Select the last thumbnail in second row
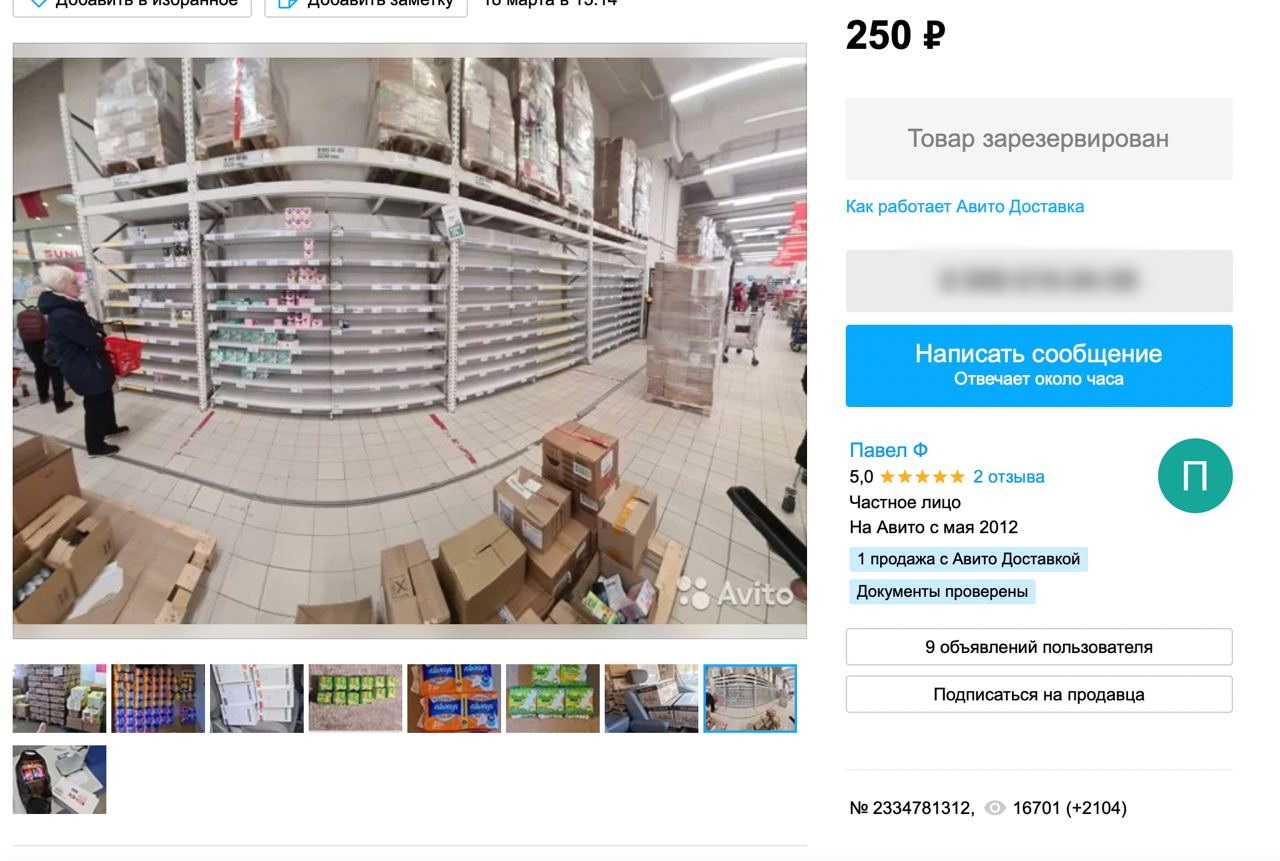The image size is (1280, 861). [x=59, y=780]
